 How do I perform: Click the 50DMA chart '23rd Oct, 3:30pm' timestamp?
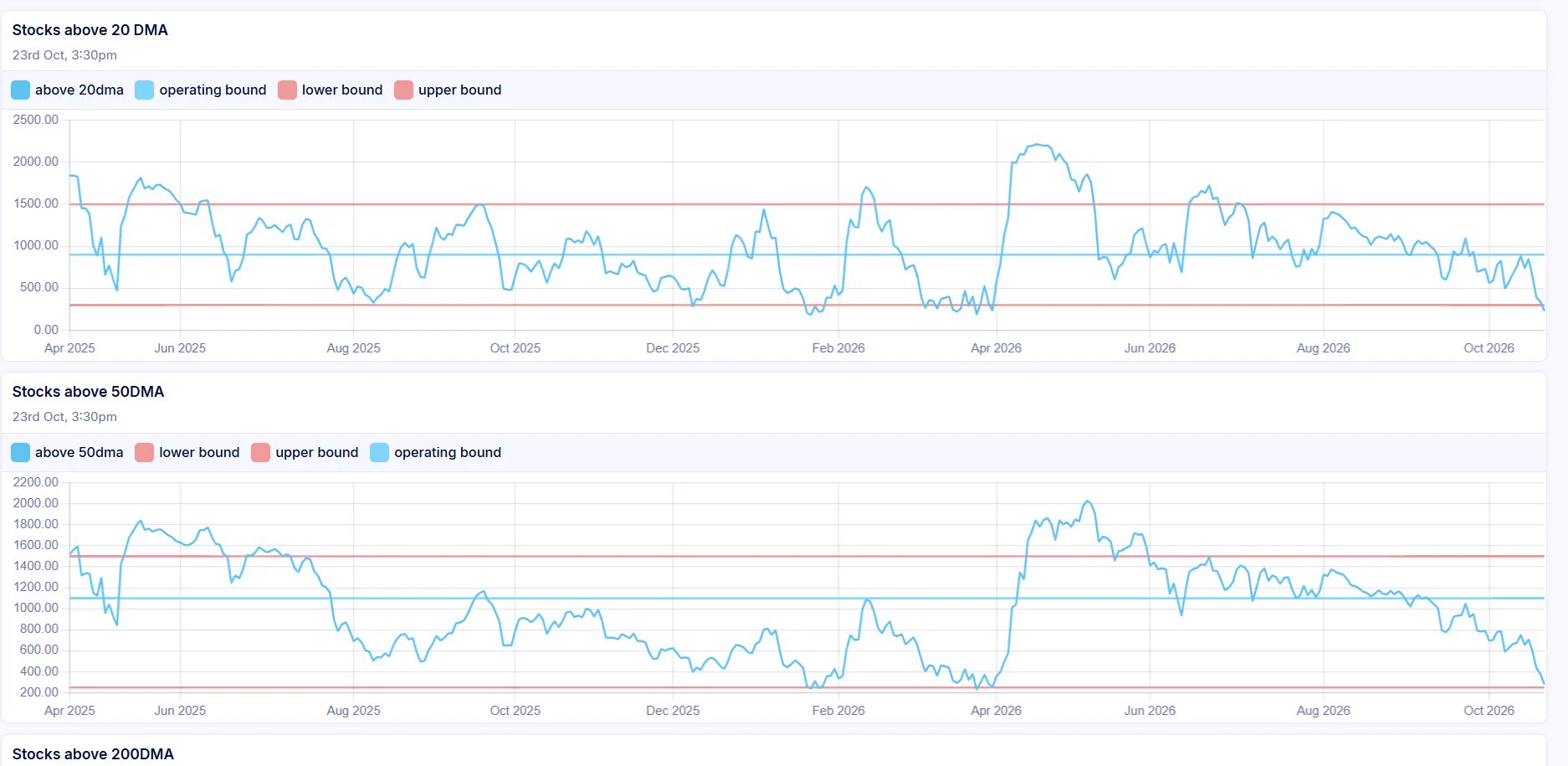pos(64,417)
